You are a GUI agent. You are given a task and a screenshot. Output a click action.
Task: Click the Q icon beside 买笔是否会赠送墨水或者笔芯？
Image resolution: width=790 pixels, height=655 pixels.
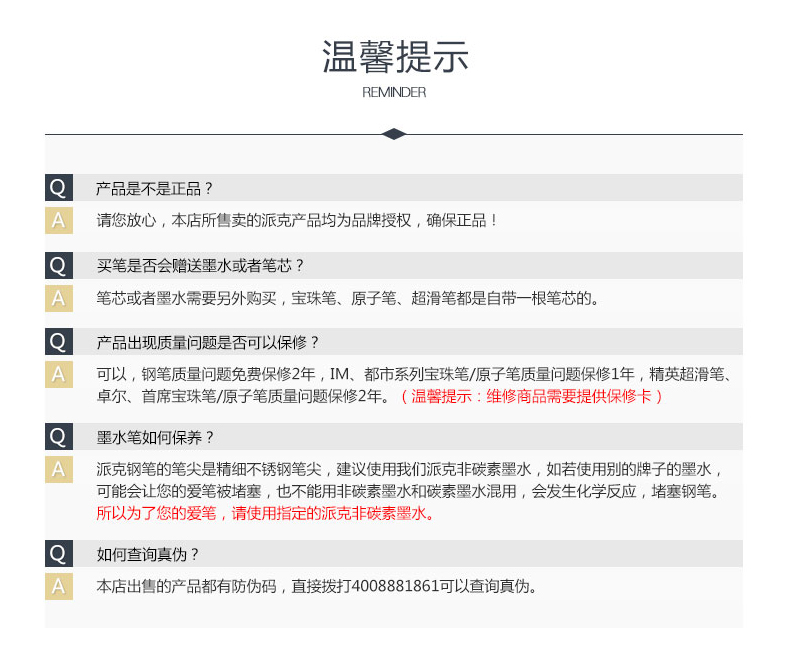click(x=59, y=266)
